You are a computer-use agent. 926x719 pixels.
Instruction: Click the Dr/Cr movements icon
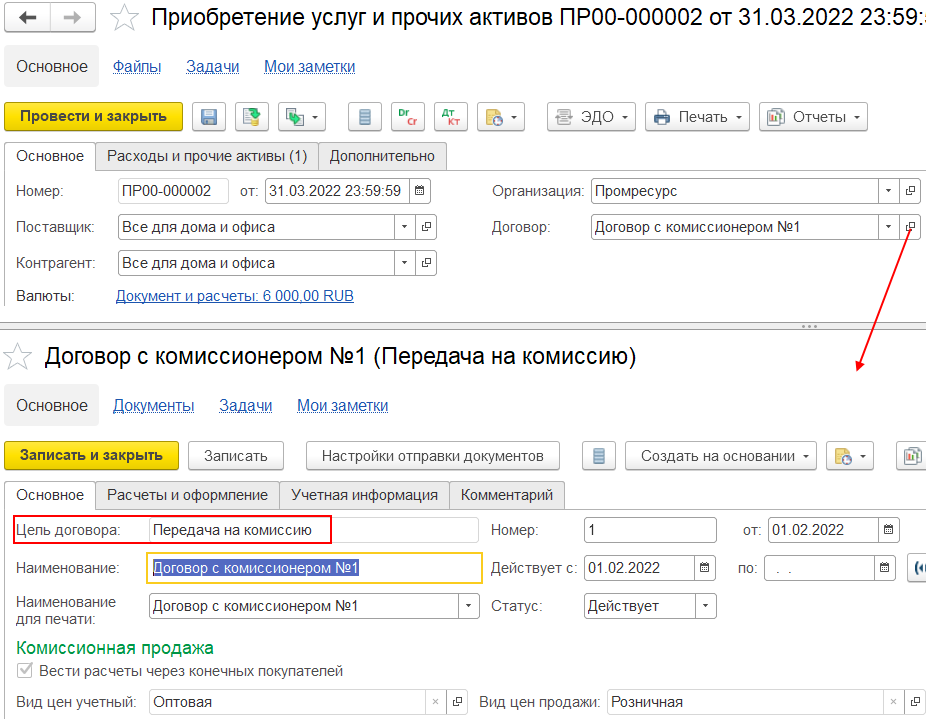click(x=407, y=117)
